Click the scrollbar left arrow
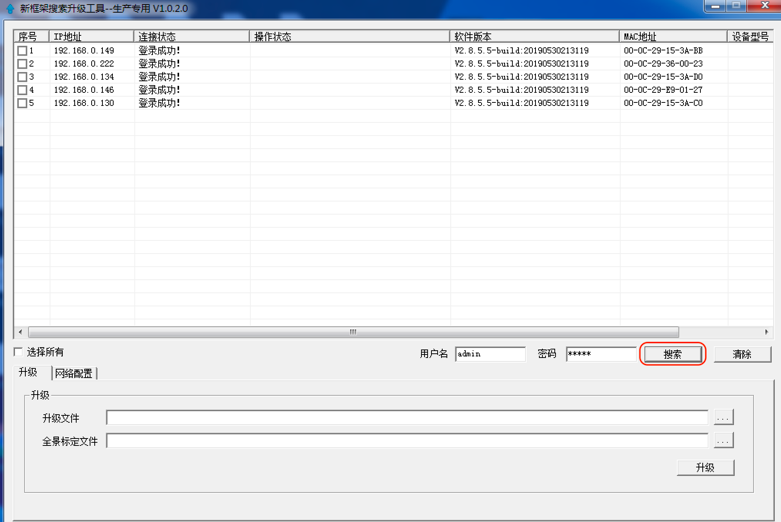Image resolution: width=781 pixels, height=522 pixels. click(x=20, y=332)
